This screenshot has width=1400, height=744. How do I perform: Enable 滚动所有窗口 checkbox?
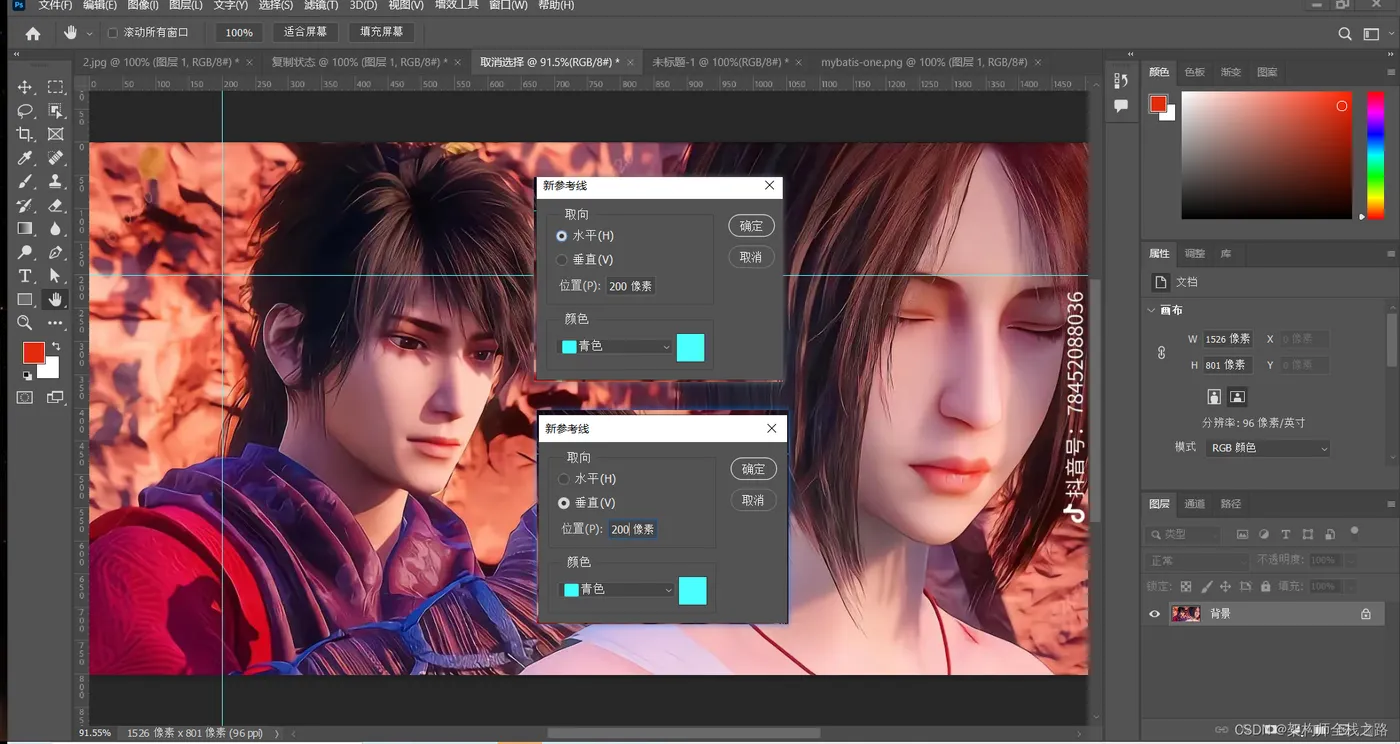point(112,33)
